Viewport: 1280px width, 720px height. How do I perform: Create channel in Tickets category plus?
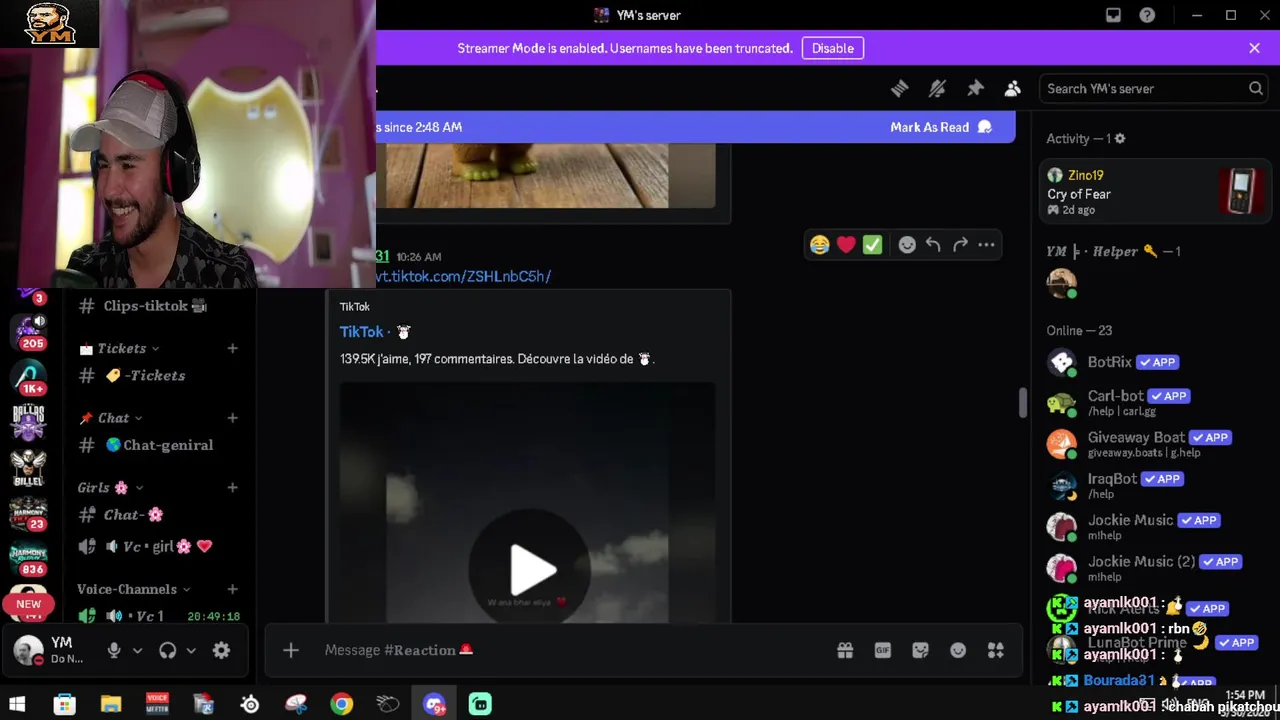232,348
